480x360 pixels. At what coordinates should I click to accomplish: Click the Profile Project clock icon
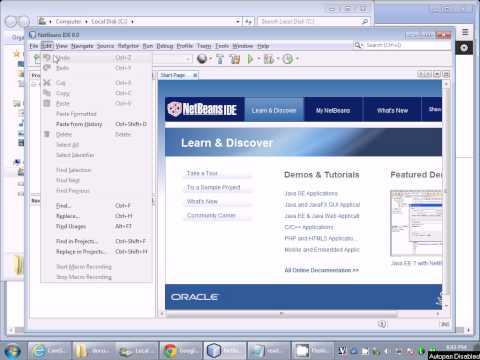pyautogui.click(x=288, y=59)
